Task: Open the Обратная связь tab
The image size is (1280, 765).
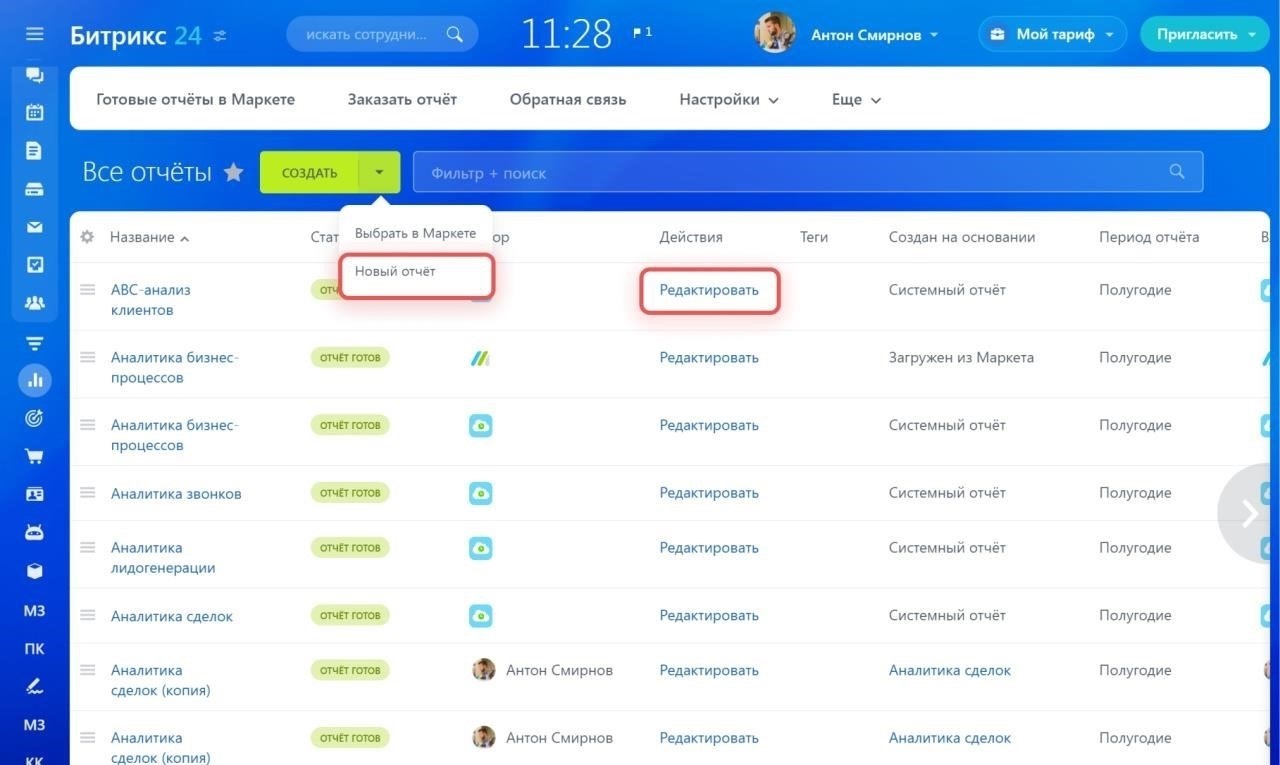Action: coord(568,99)
